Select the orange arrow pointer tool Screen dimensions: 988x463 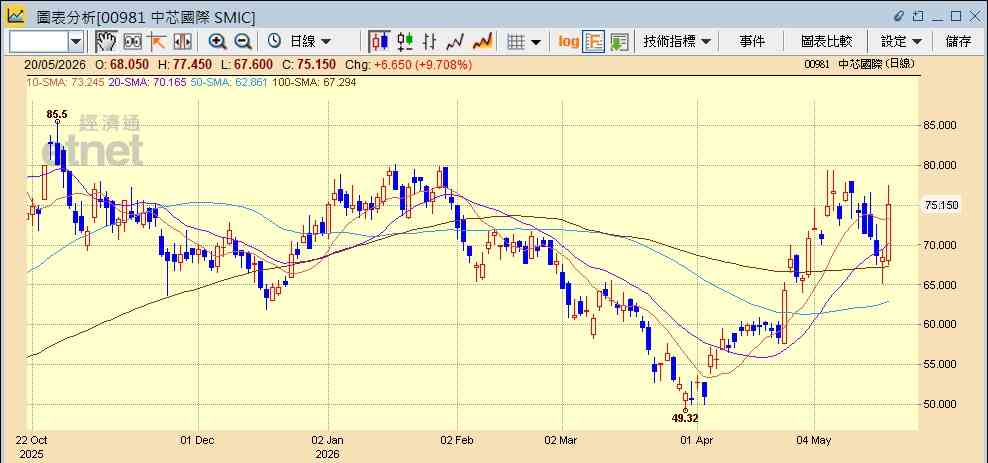point(156,42)
